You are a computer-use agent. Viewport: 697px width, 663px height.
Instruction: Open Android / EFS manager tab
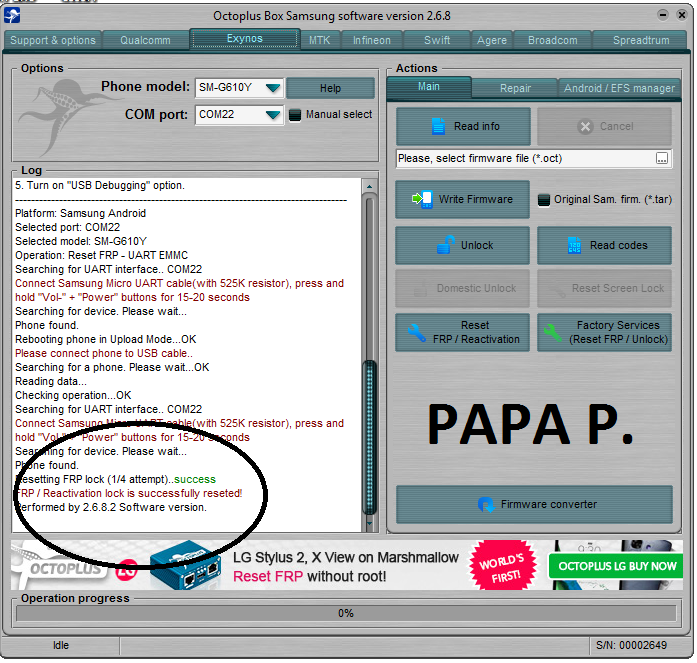619,88
